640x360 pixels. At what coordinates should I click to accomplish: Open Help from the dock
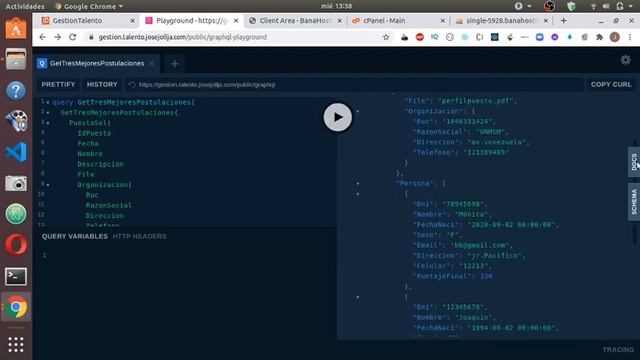click(16, 90)
